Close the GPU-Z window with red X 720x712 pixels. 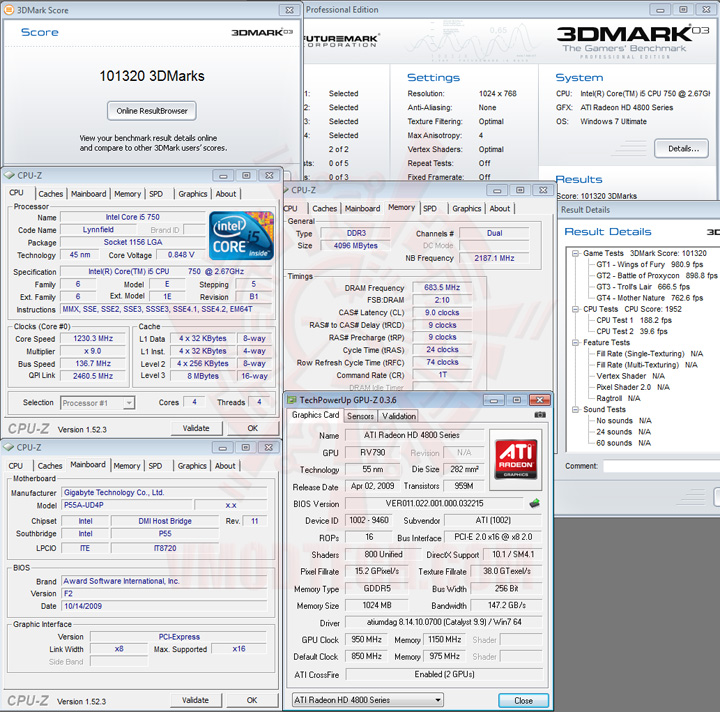[540, 400]
